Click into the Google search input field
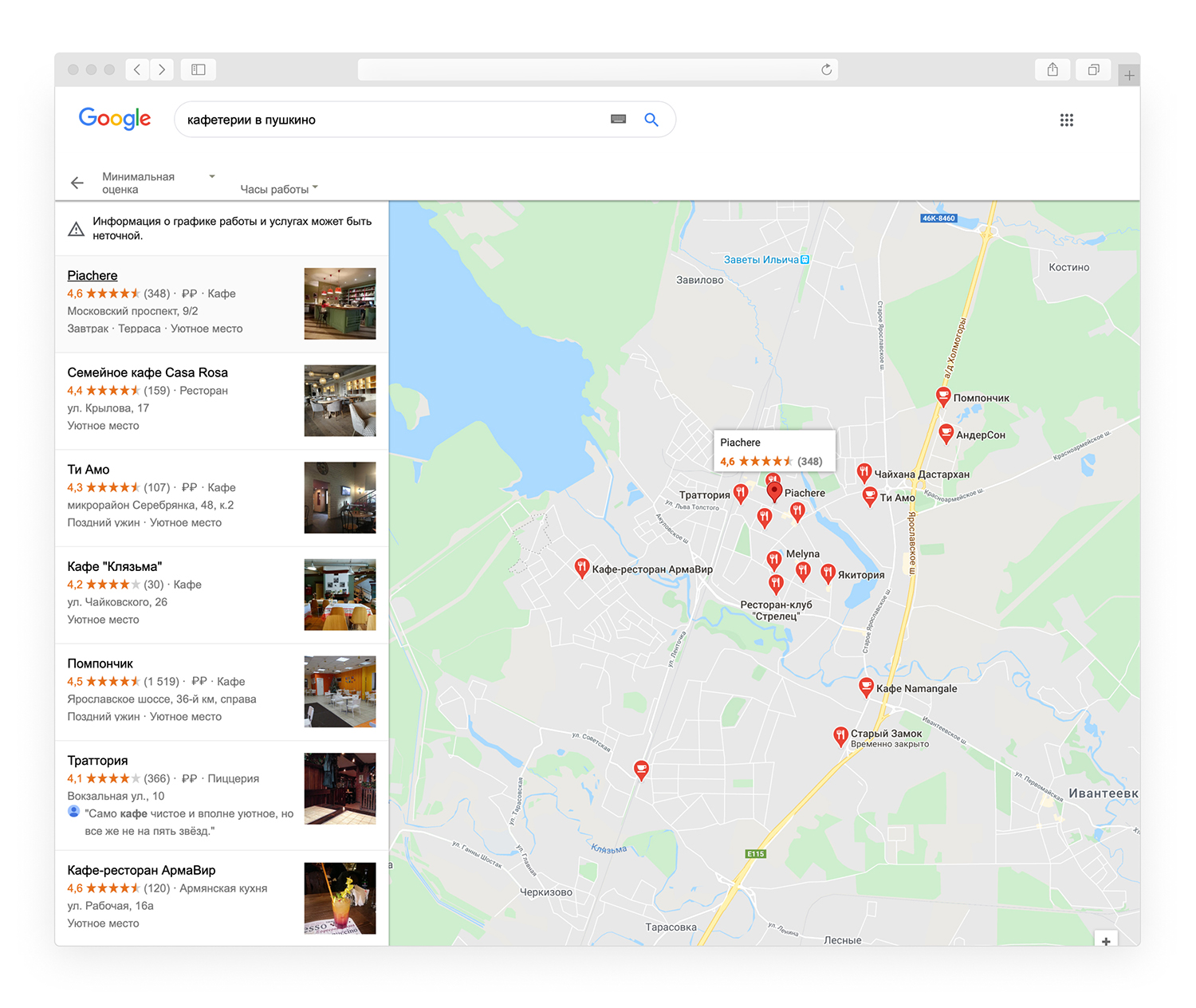This screenshot has height=1008, width=1196. [x=391, y=120]
